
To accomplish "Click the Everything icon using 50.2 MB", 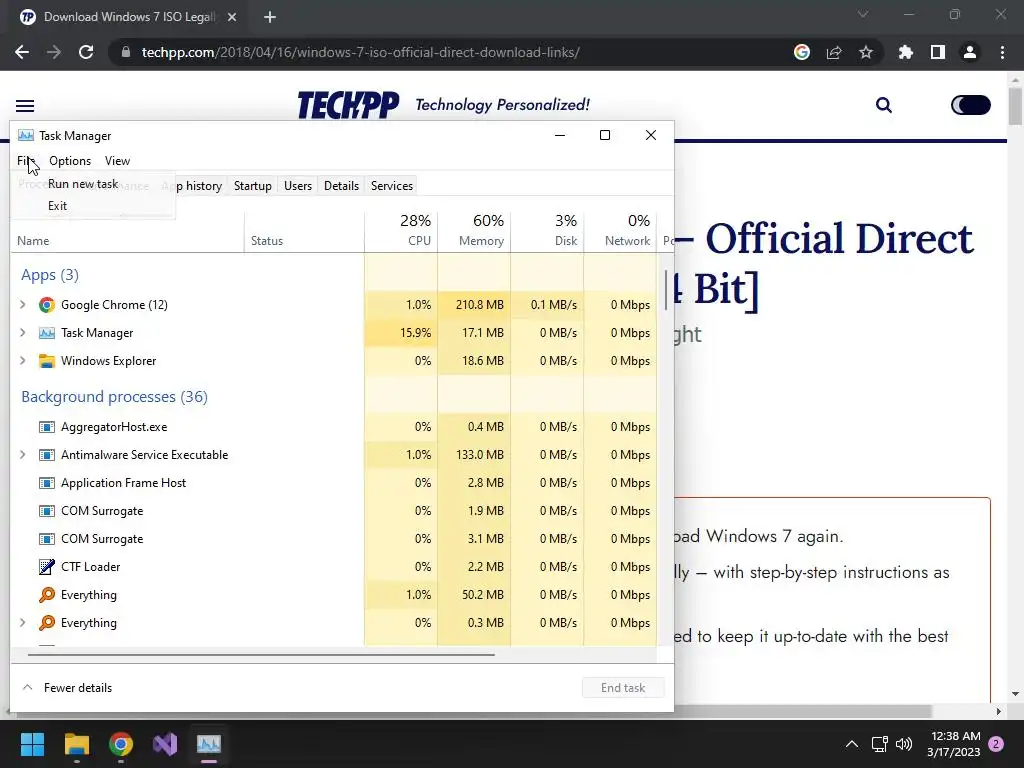I will (46, 595).
